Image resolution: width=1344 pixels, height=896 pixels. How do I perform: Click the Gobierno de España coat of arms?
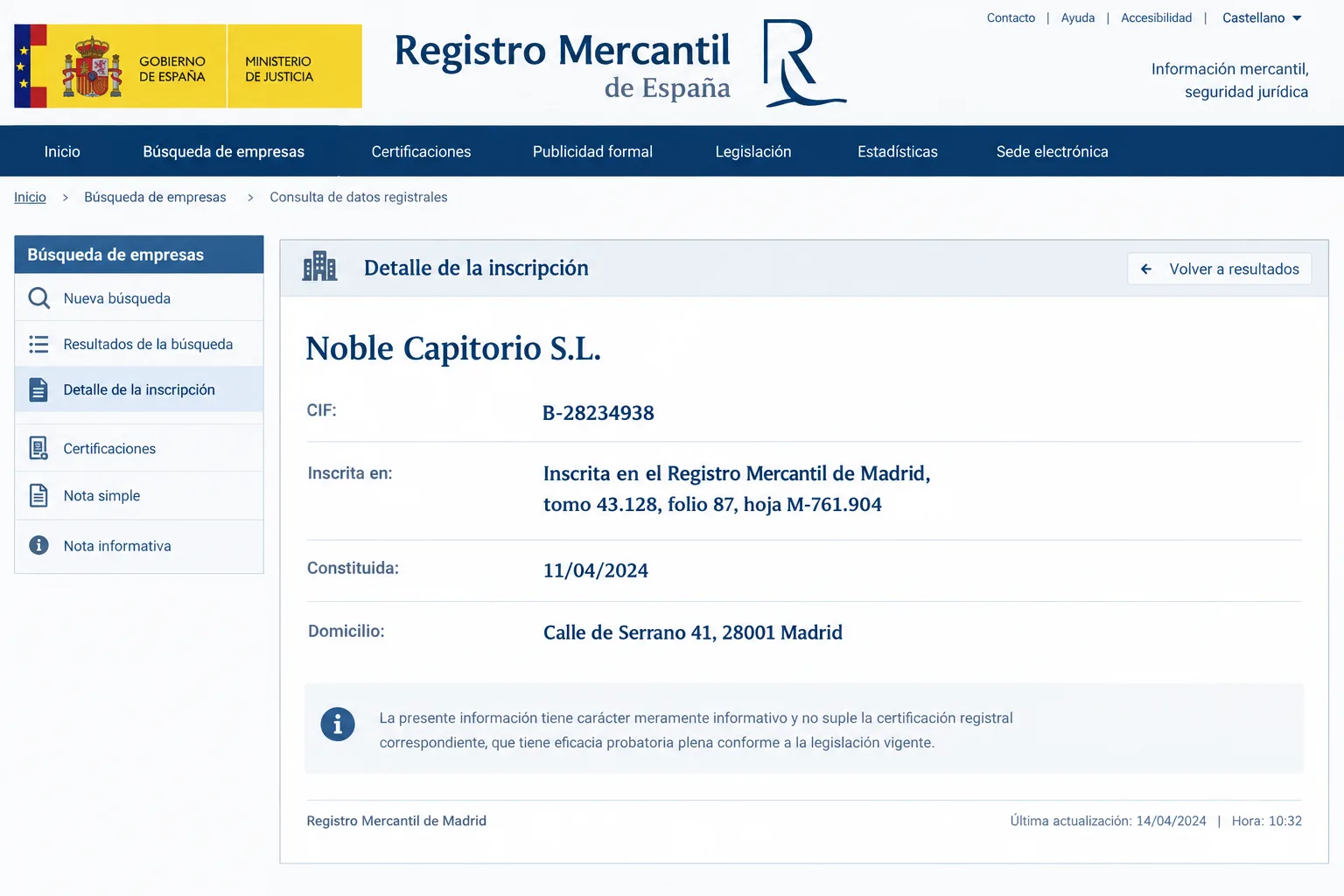click(x=92, y=66)
